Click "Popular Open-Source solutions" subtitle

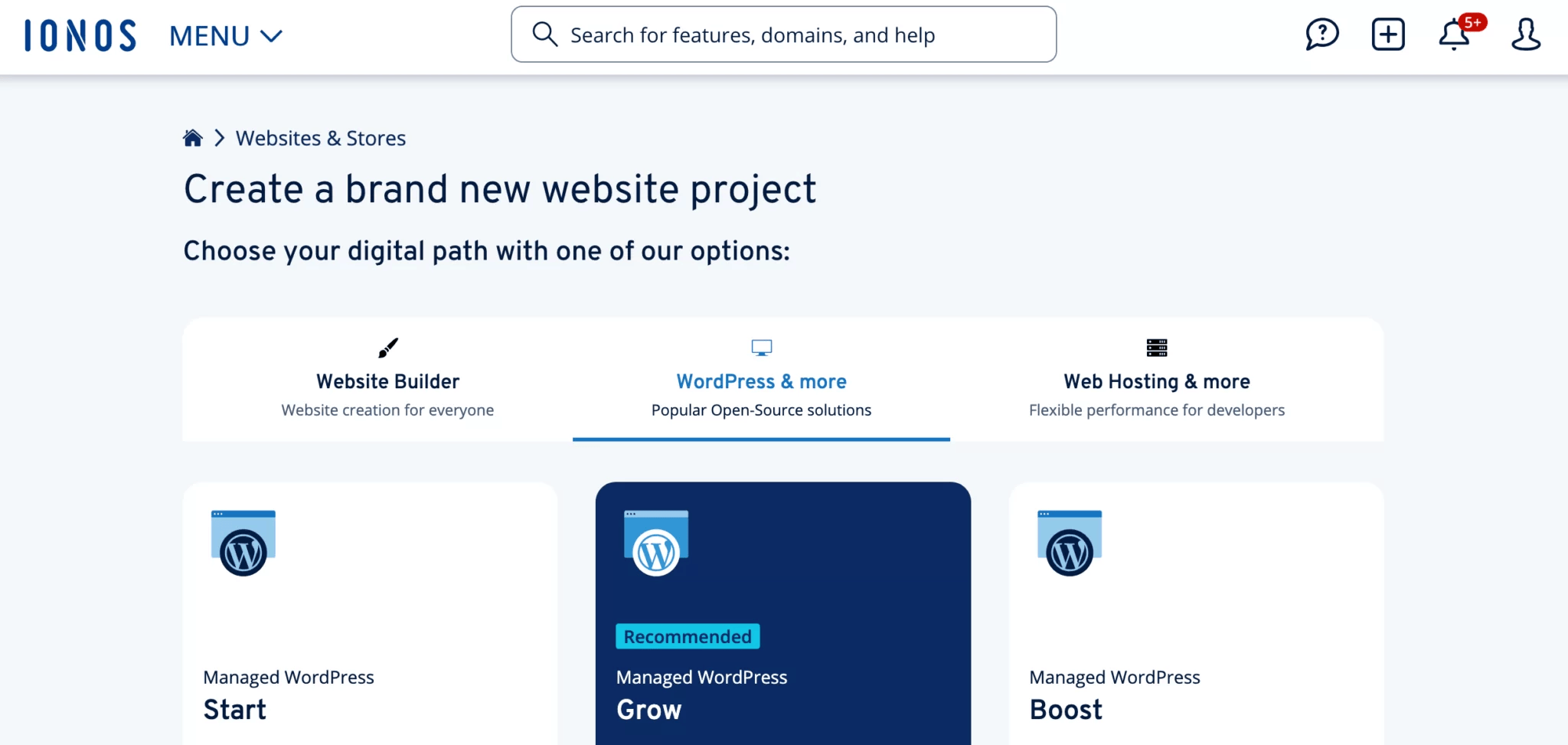[761, 410]
